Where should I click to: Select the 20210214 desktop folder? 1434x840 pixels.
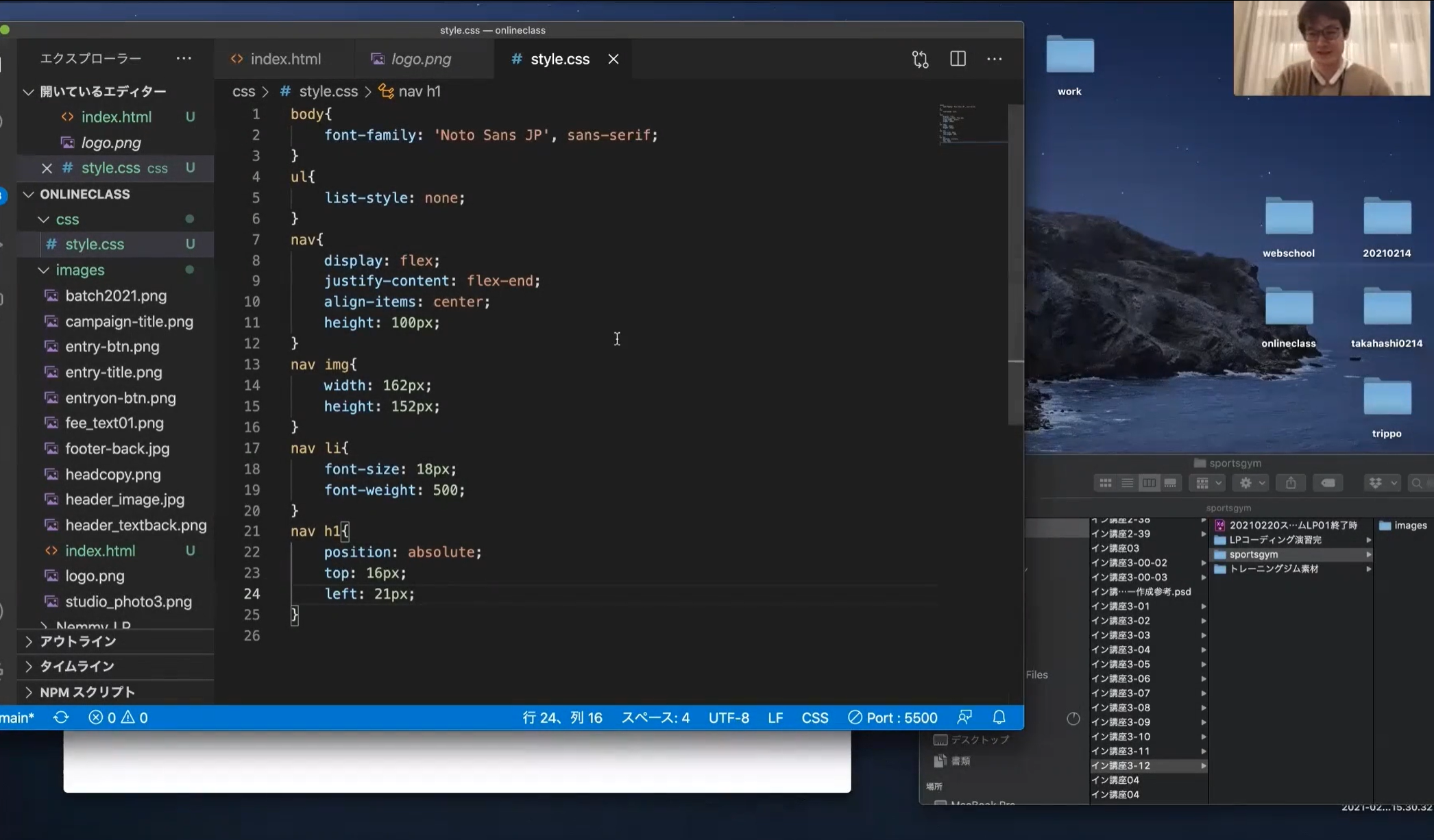pyautogui.click(x=1386, y=227)
